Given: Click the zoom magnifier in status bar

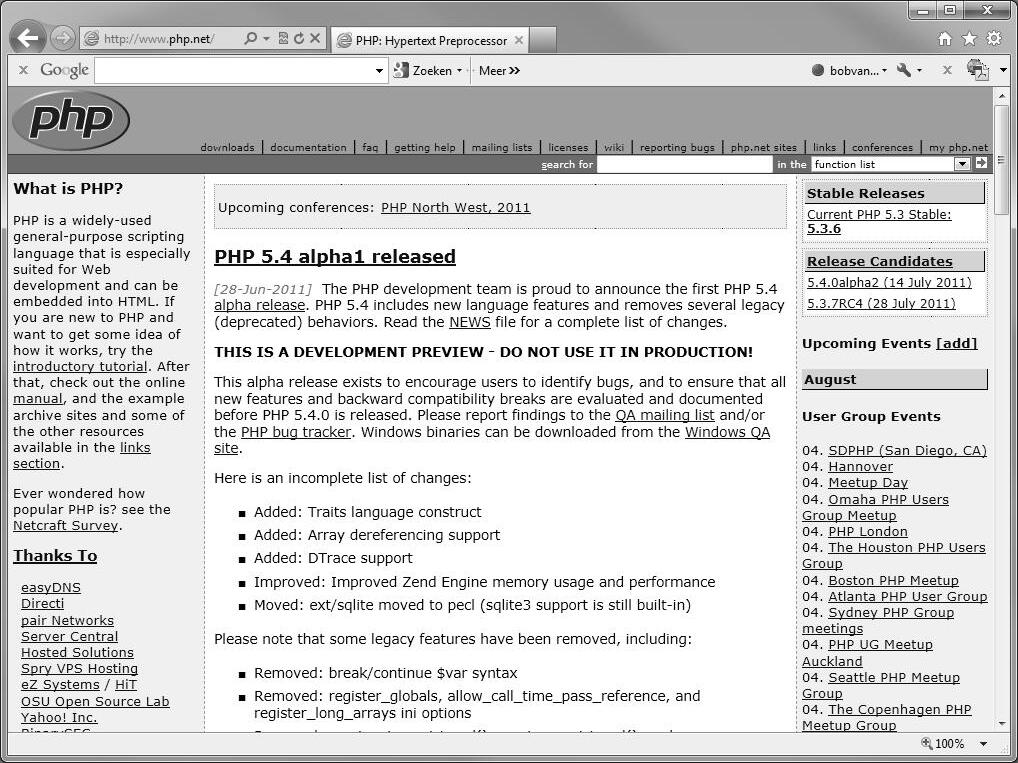Looking at the screenshot, I should (926, 744).
